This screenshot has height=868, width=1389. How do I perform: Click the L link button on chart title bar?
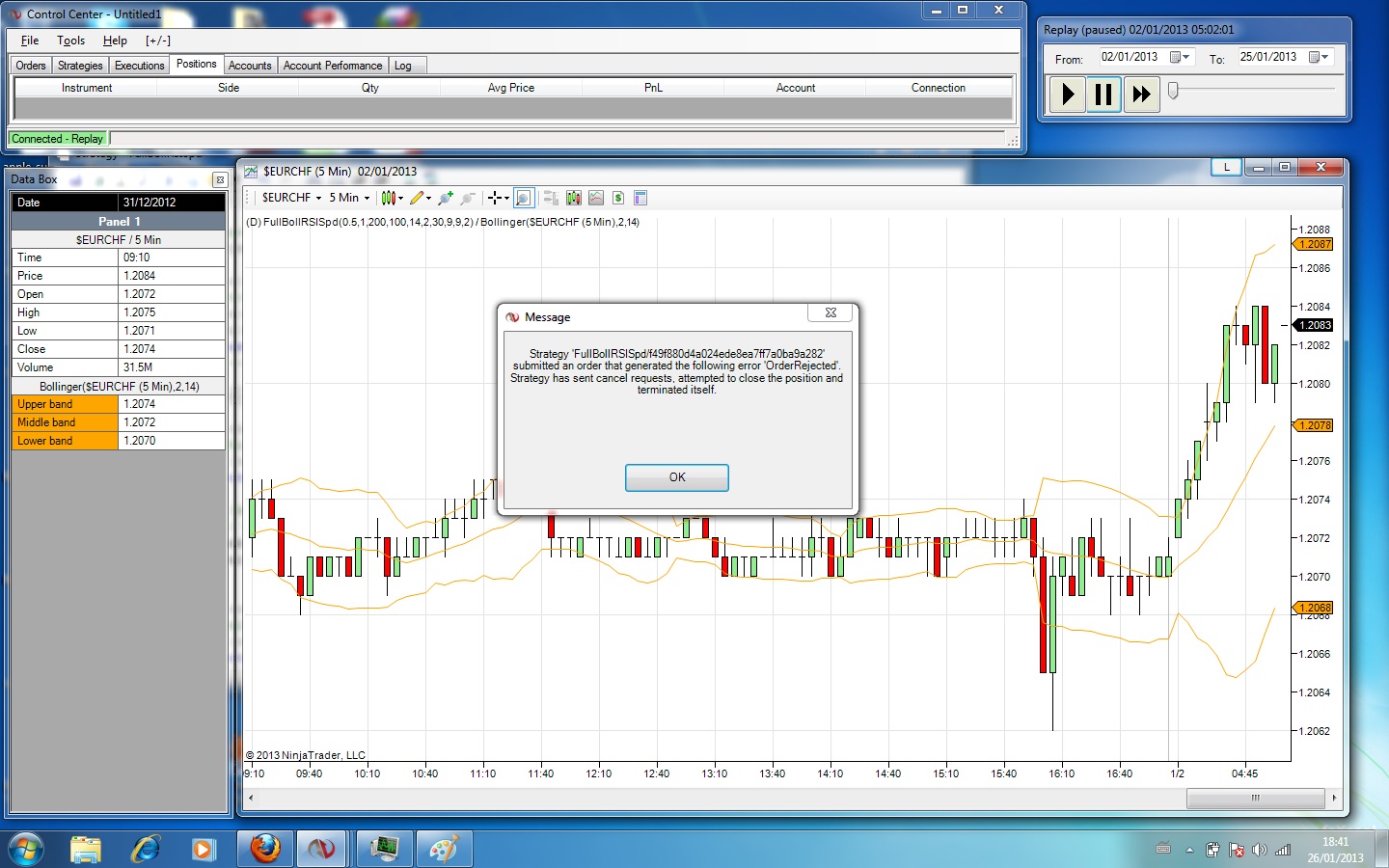1226,167
